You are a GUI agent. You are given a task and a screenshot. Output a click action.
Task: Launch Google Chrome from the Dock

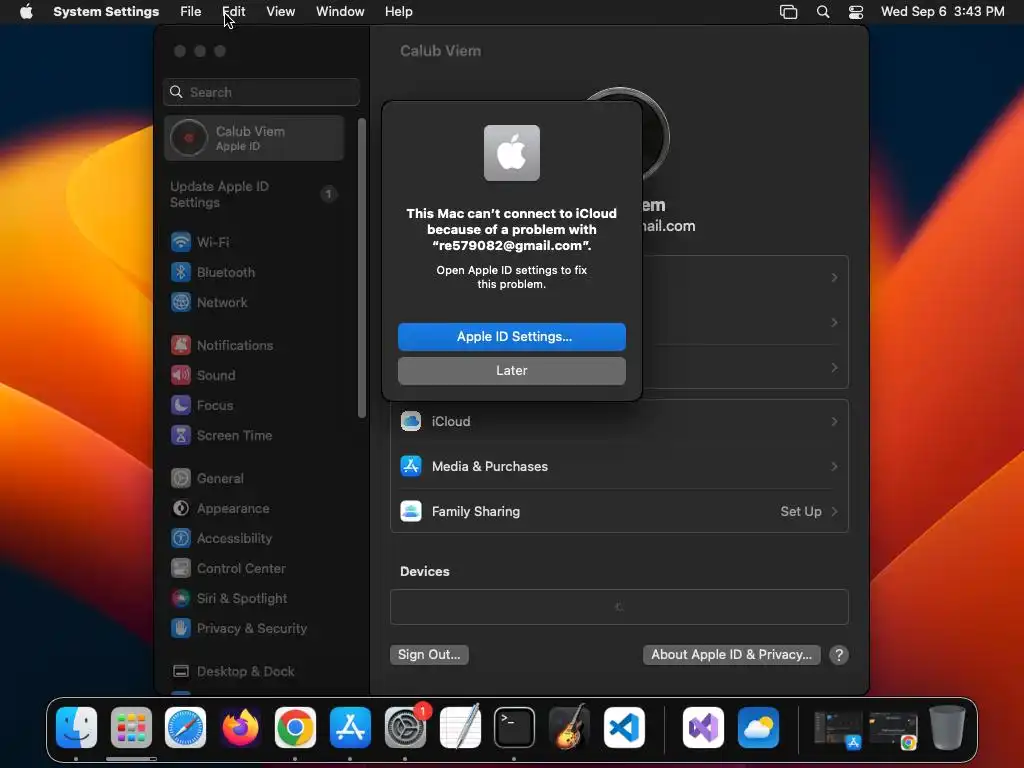pos(295,727)
